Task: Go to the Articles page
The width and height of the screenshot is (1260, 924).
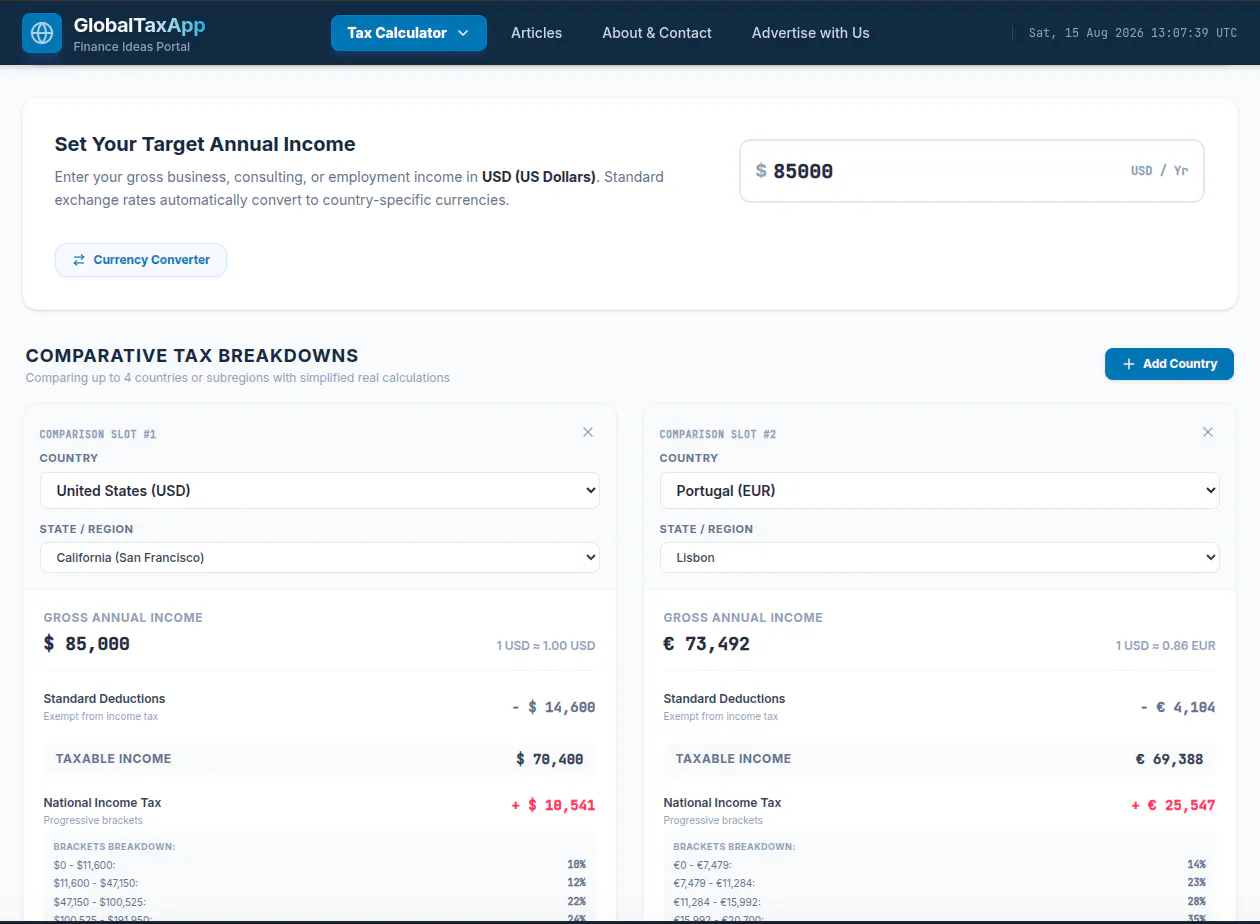Action: point(536,33)
